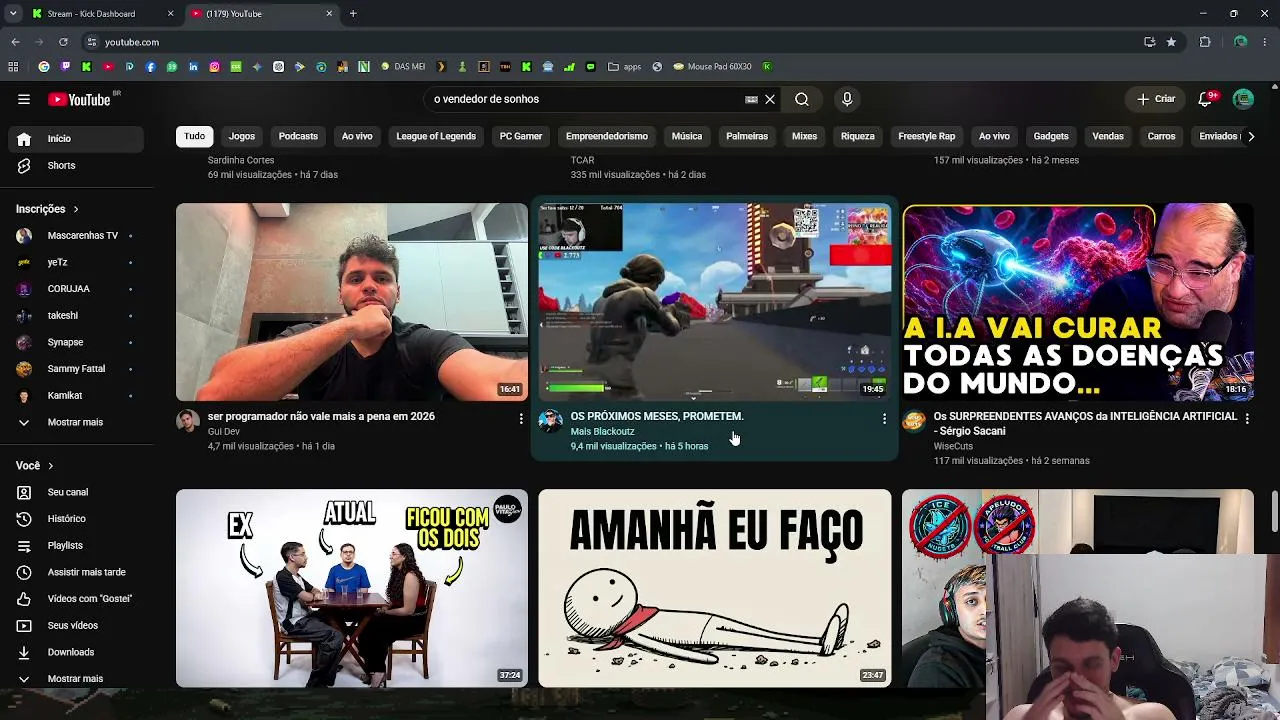
Task: Click the vertical page scrollbar thumb
Action: coord(1274,510)
